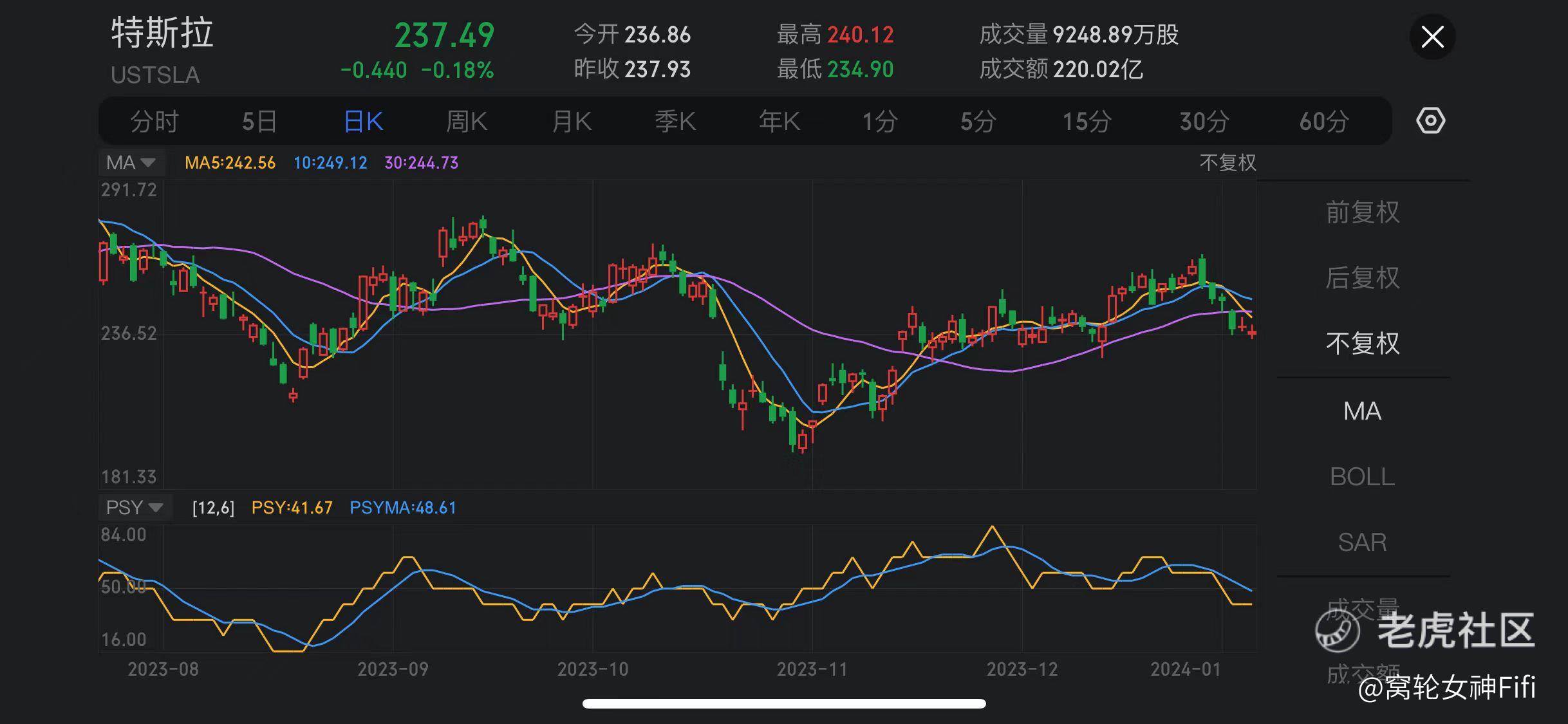Switch to the 分时 tab

coord(154,121)
